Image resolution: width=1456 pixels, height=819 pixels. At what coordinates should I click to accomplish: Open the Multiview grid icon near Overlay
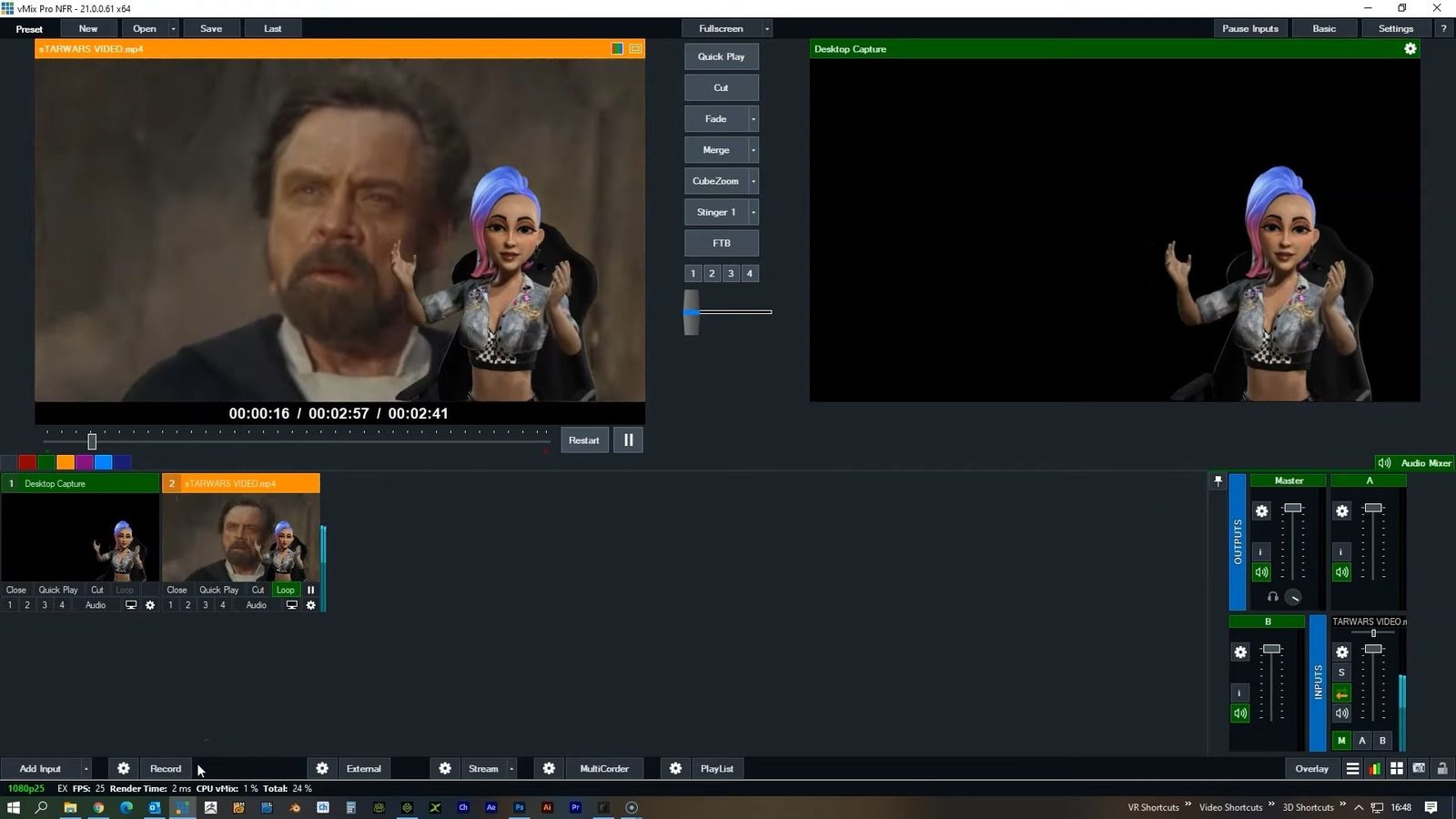[1397, 768]
